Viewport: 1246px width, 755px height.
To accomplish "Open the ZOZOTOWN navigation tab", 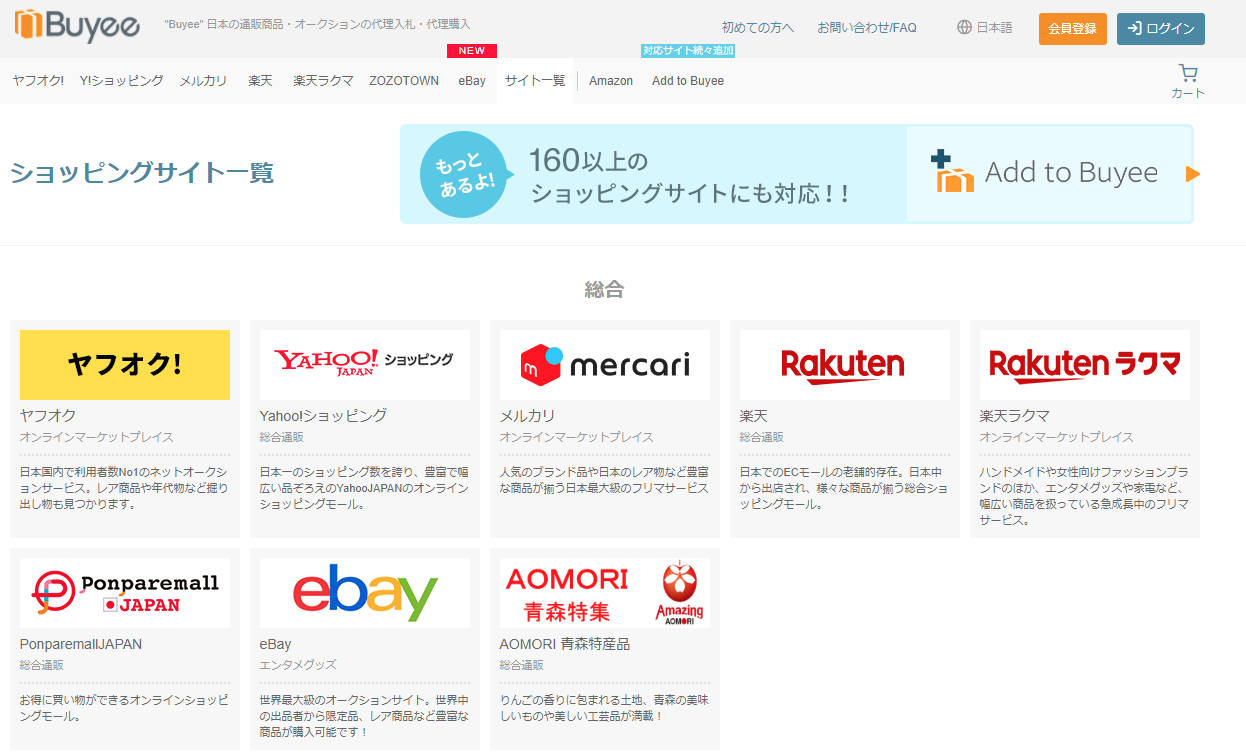I will (404, 81).
